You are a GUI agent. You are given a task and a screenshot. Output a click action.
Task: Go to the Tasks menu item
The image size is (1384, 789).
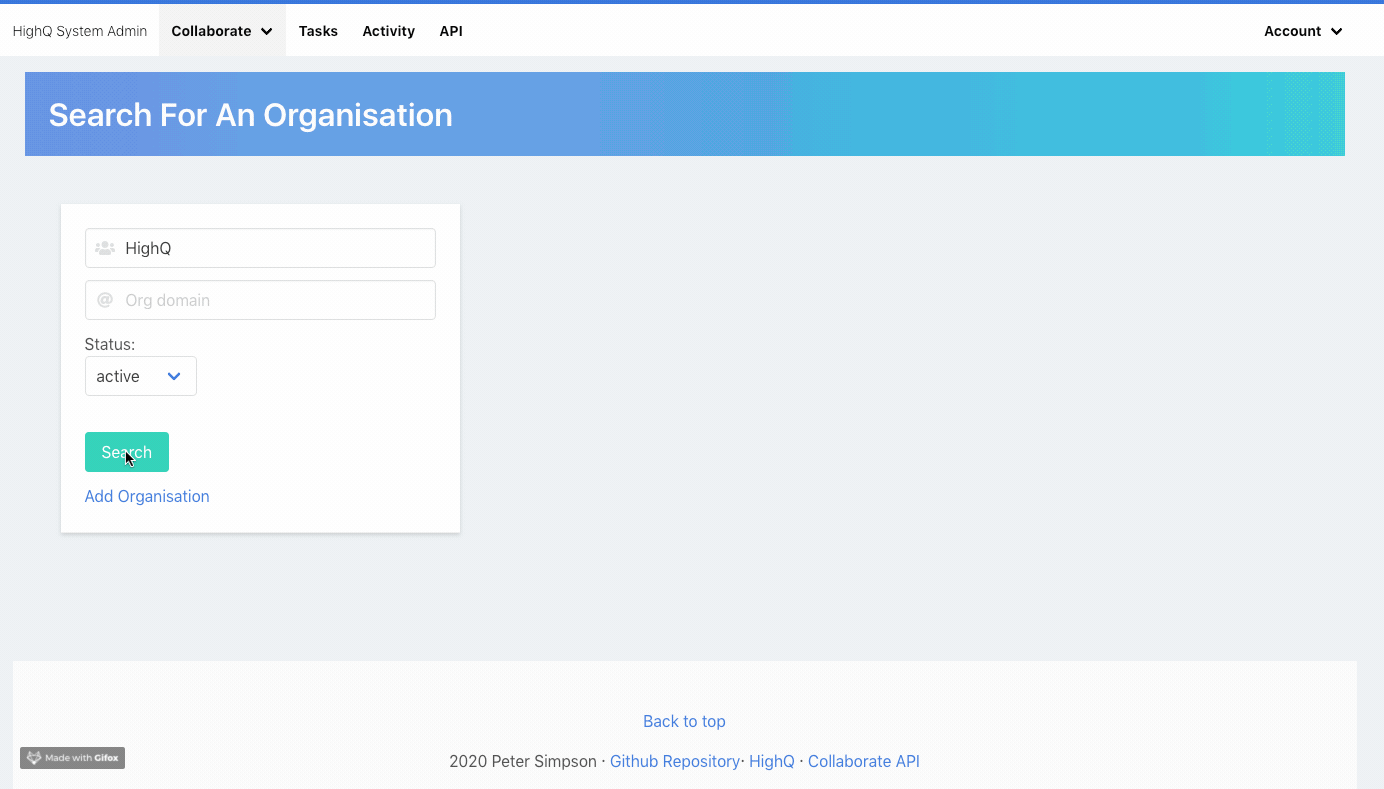point(318,31)
